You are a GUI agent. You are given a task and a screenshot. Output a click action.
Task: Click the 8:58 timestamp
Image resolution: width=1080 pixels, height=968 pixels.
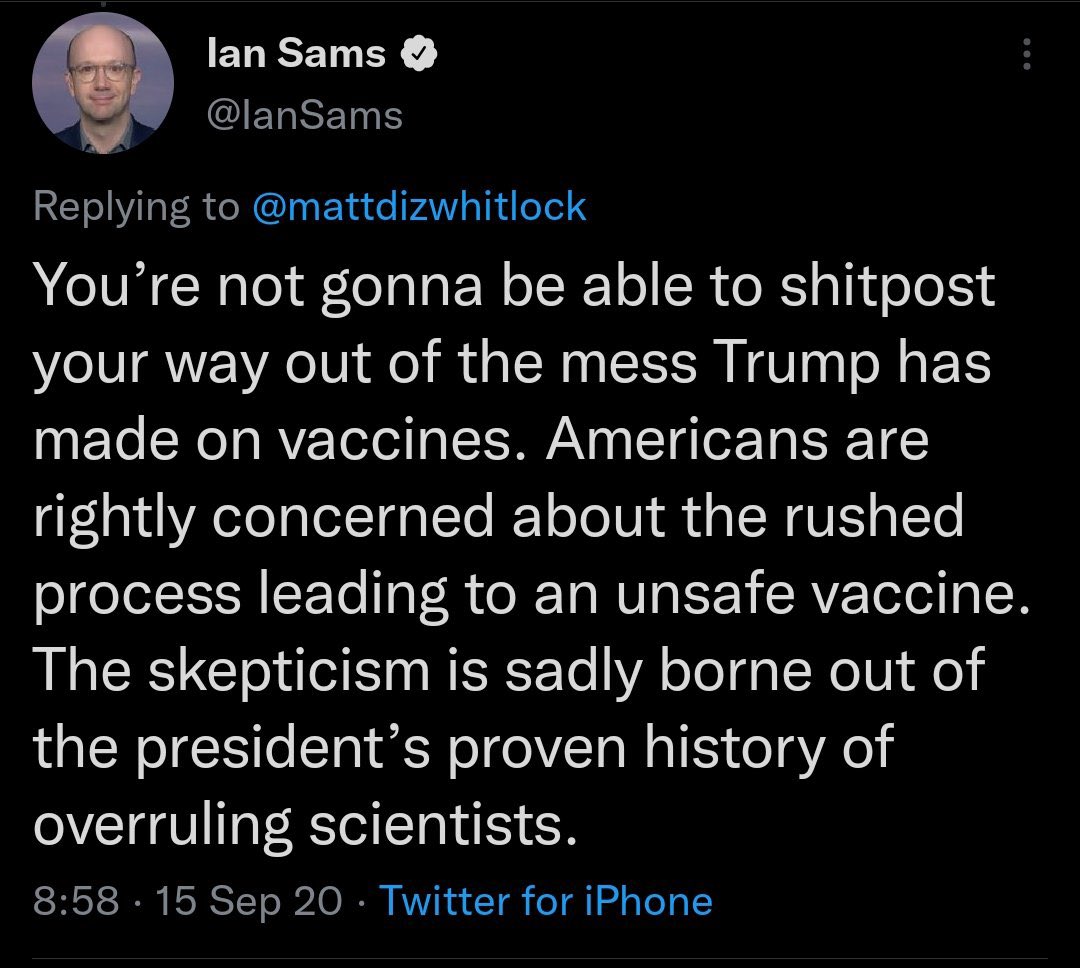point(76,900)
